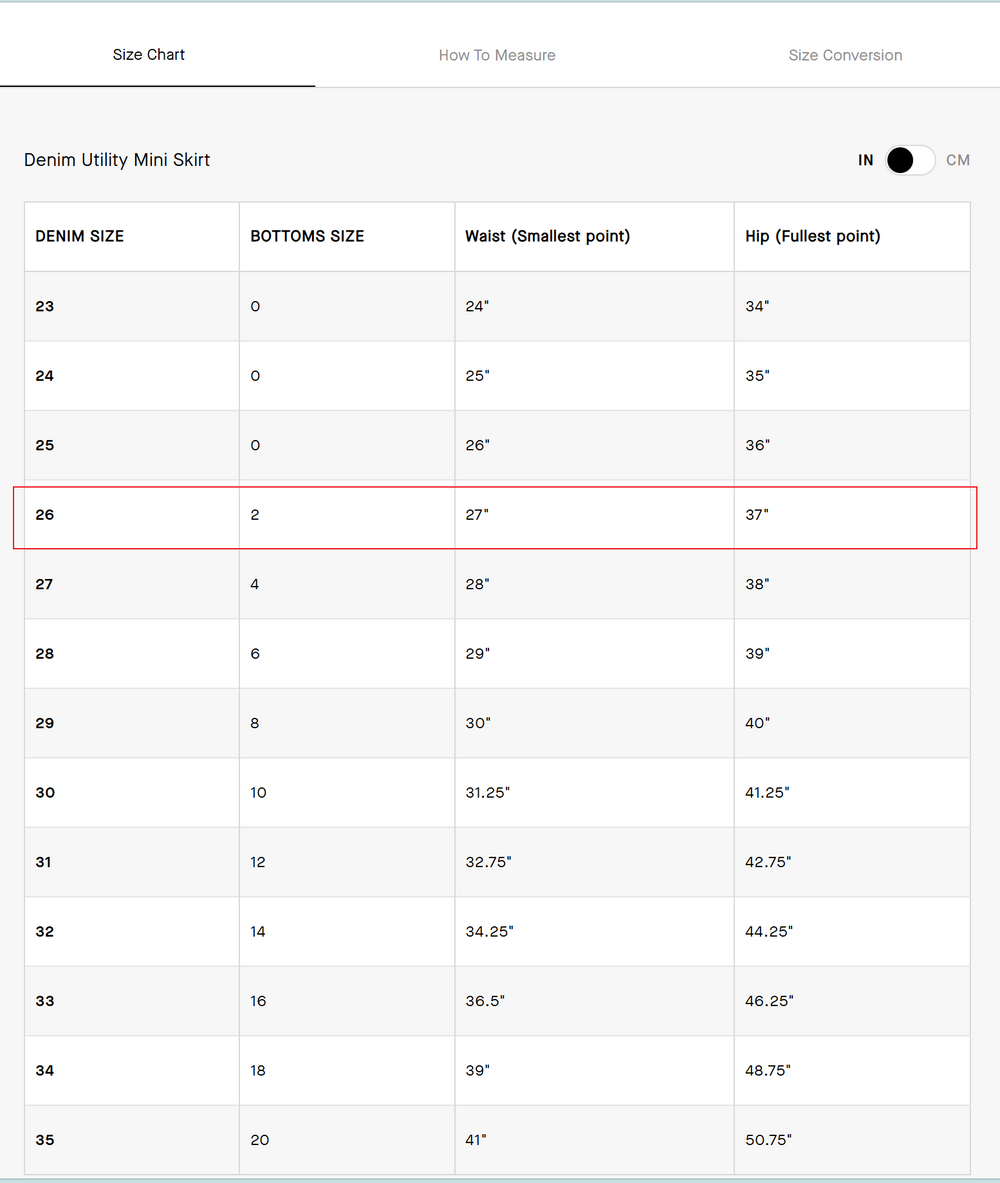Click bottoms size 2 cell
Image resolution: width=1000 pixels, height=1183 pixels.
coord(347,515)
